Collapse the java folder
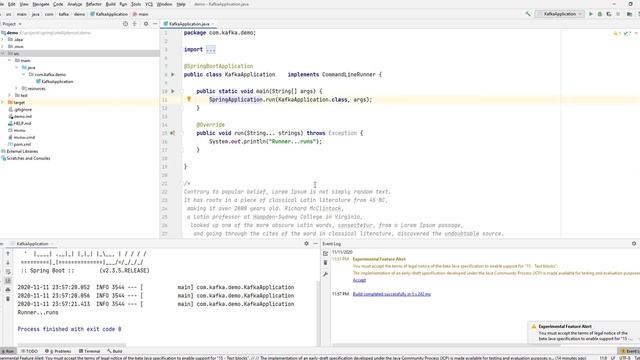 coord(17,67)
